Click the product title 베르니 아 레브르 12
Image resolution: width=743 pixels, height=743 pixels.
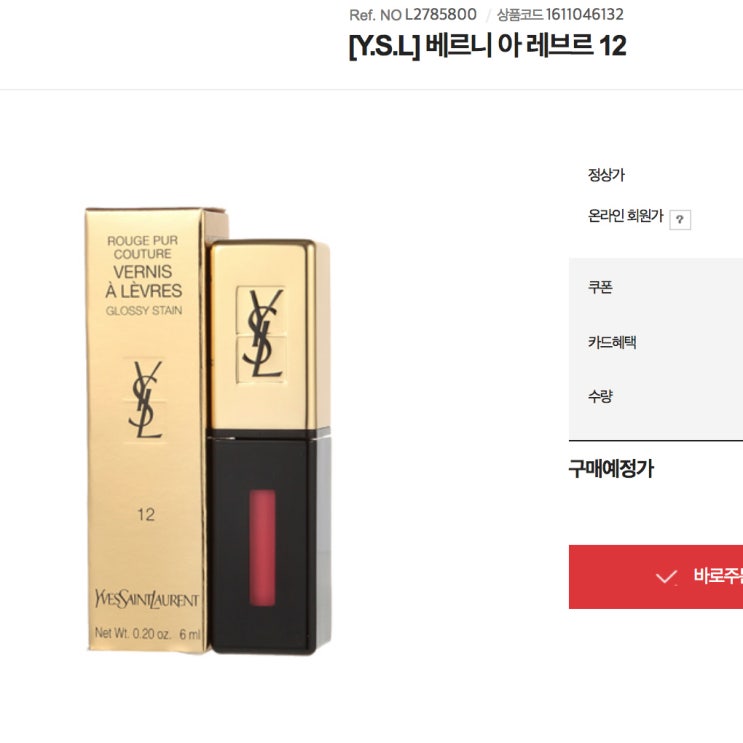[x=488, y=46]
